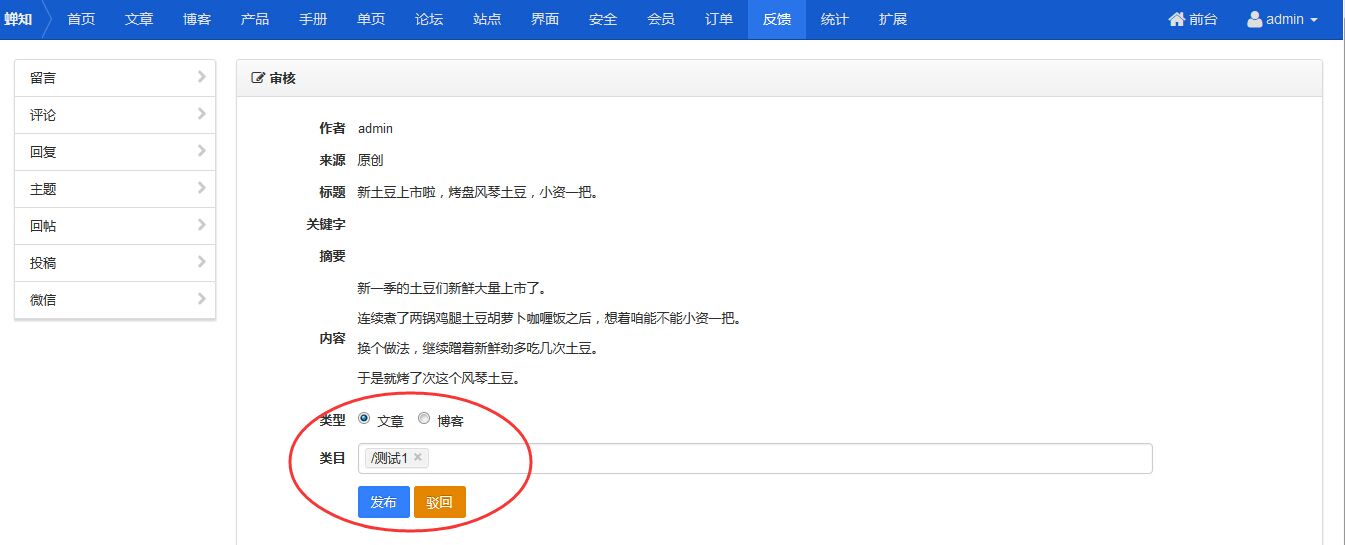Click the user icon beside admin
The image size is (1345, 545).
click(x=1254, y=19)
